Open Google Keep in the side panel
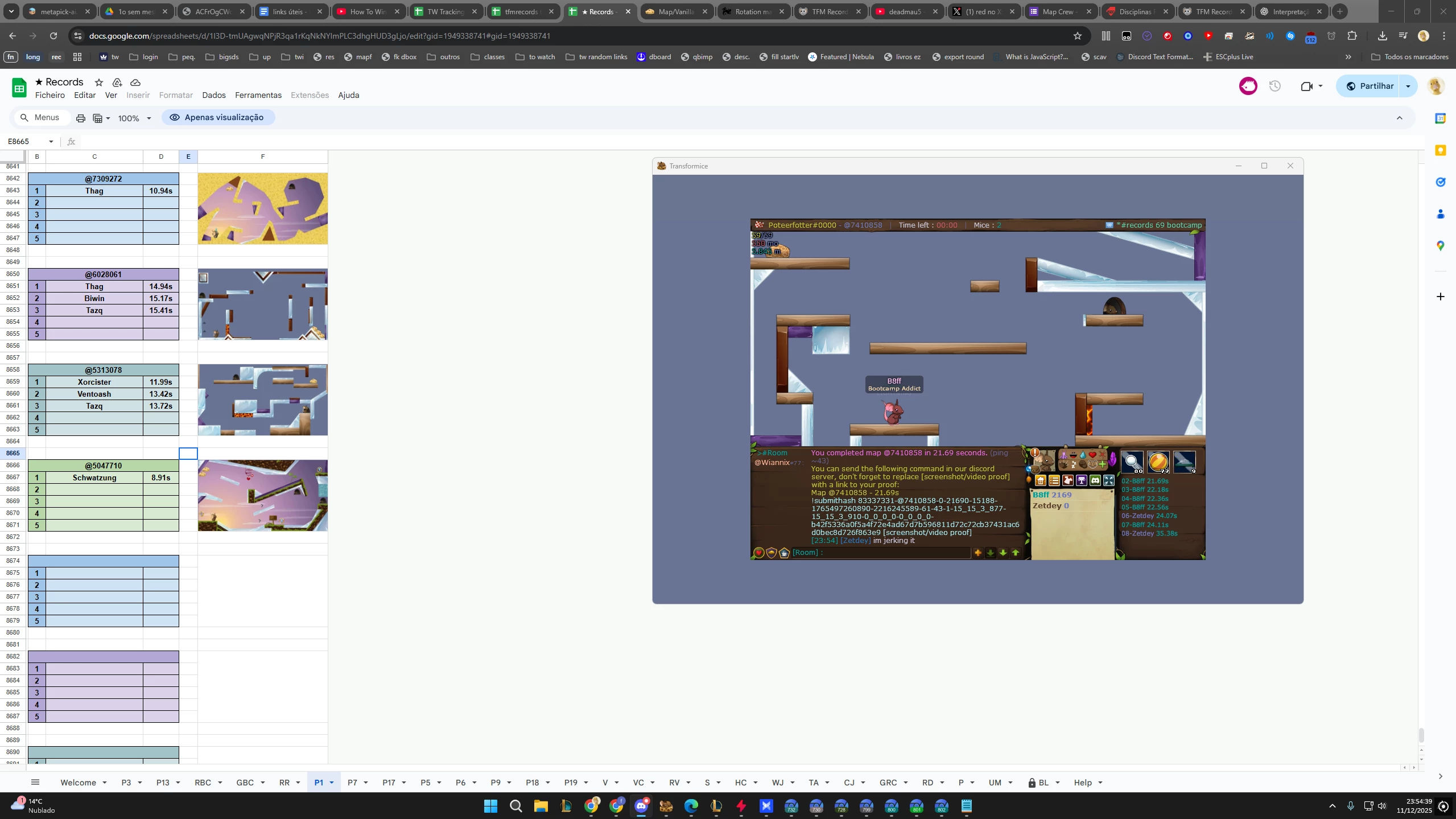Image resolution: width=1456 pixels, height=819 pixels. point(1440,150)
